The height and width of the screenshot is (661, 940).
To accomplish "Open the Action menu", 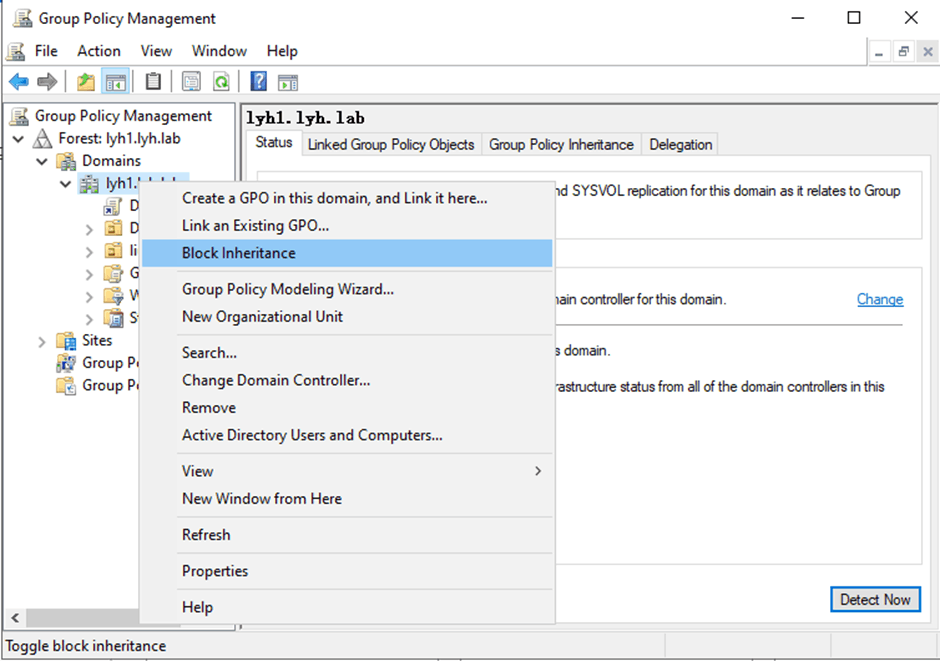I will pyautogui.click(x=99, y=51).
